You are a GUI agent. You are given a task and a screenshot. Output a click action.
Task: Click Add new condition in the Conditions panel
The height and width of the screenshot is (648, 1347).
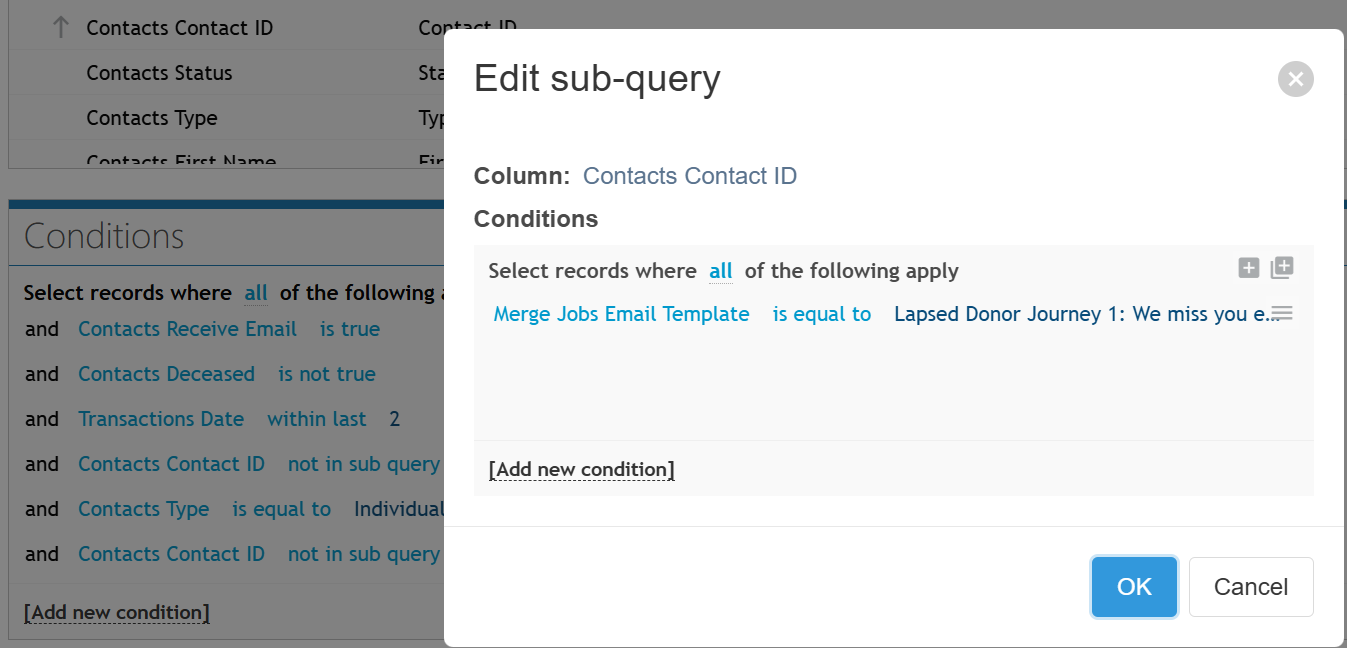(x=117, y=612)
